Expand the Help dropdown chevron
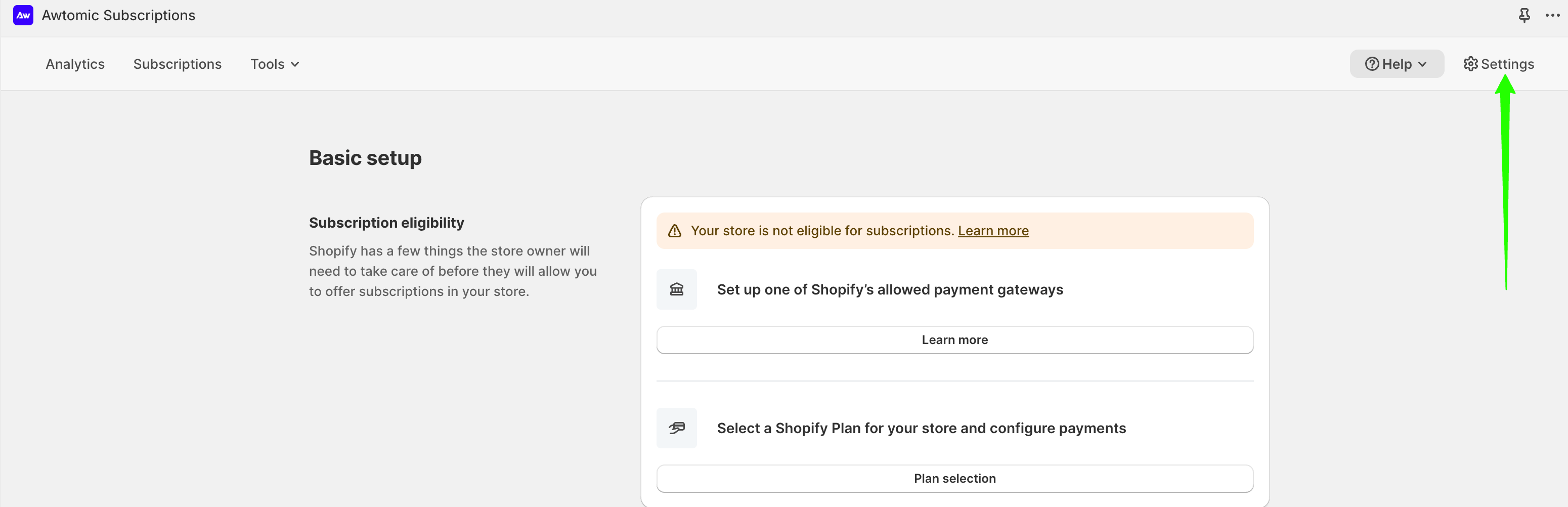This screenshot has height=507, width=1568. coord(1422,64)
